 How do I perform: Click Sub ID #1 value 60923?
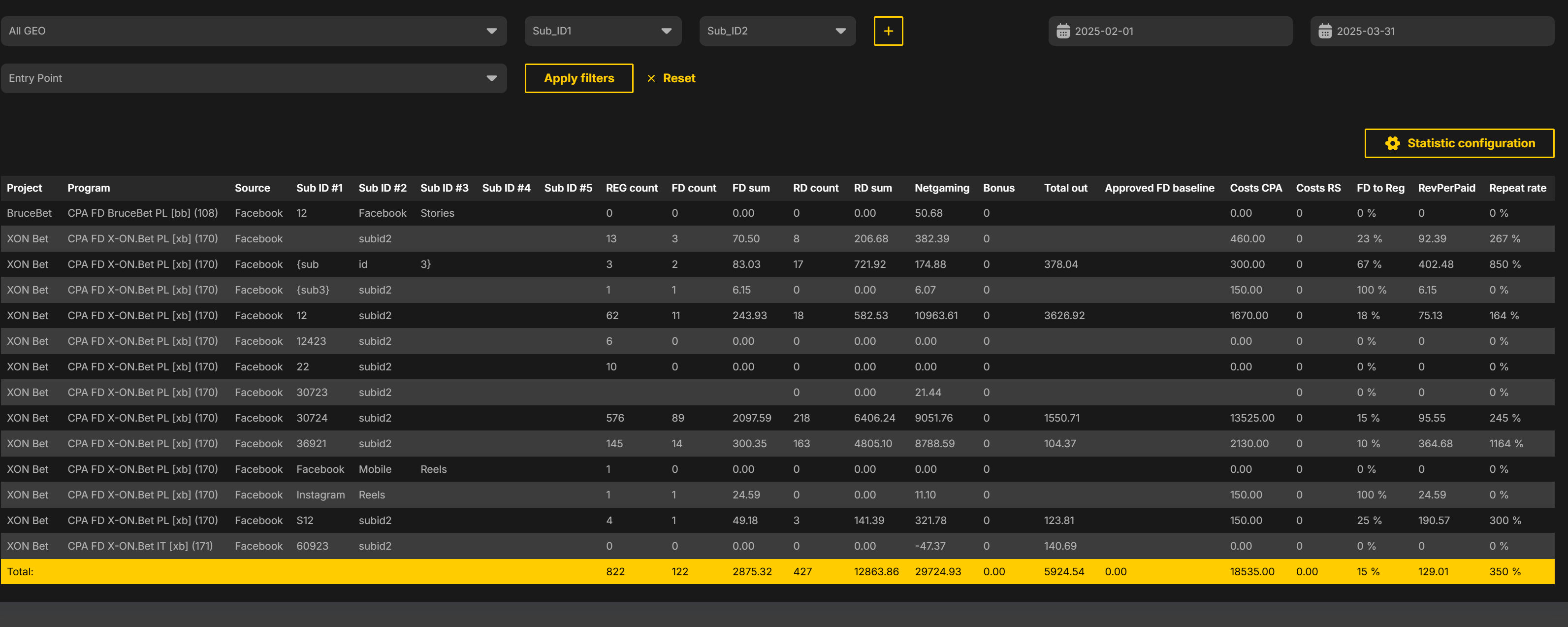[312, 547]
